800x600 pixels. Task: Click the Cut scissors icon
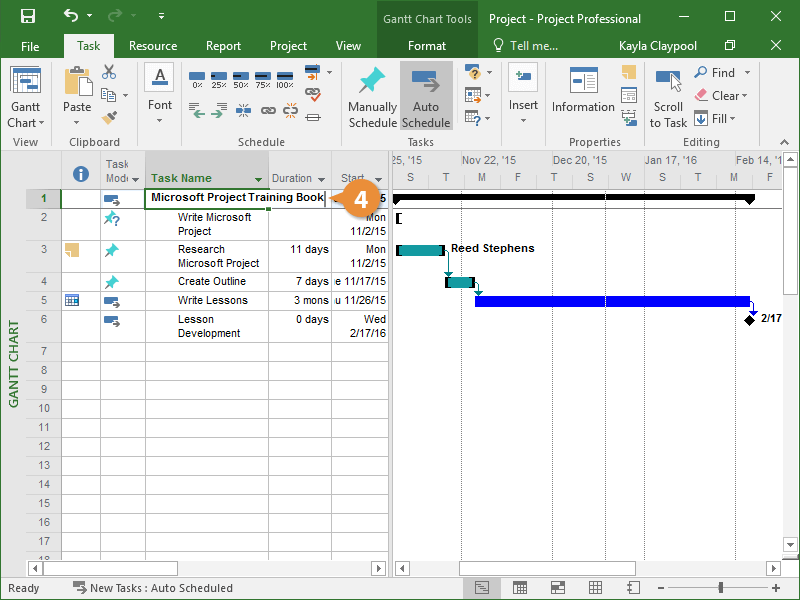click(x=109, y=73)
